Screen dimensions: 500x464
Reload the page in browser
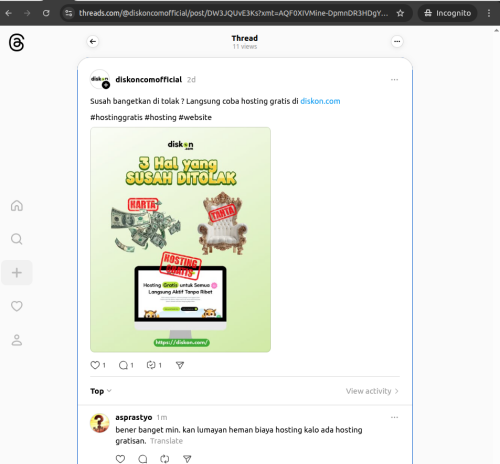46,13
